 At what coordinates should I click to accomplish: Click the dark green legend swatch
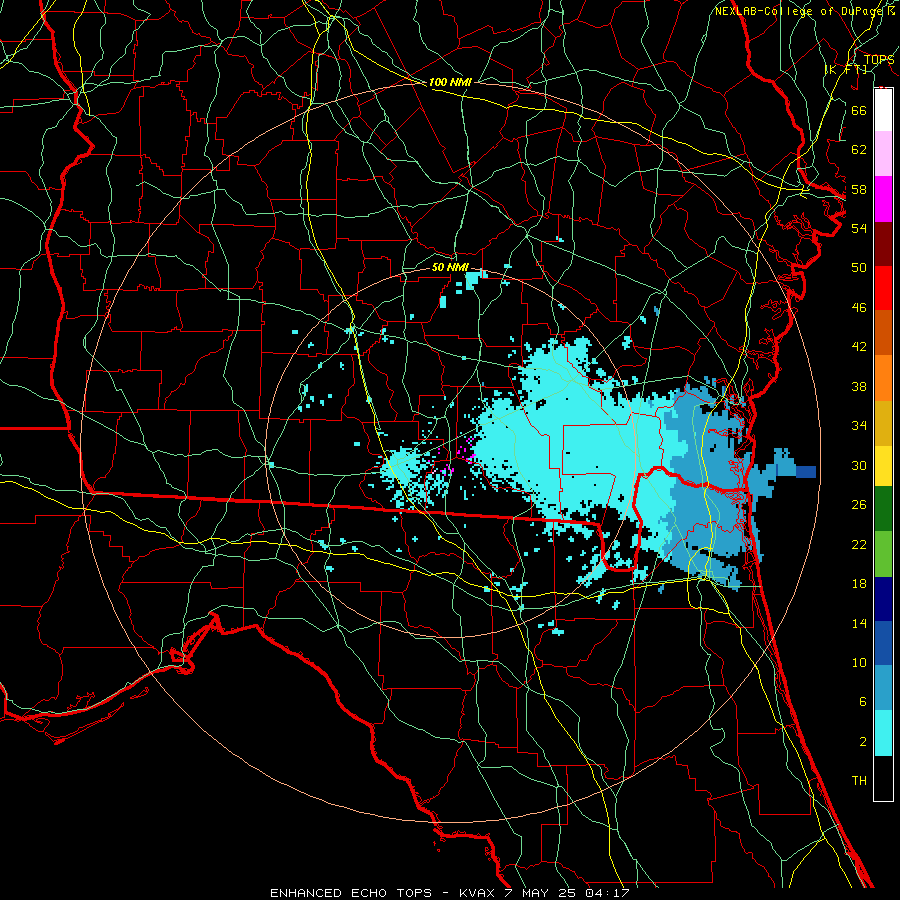pos(883,509)
